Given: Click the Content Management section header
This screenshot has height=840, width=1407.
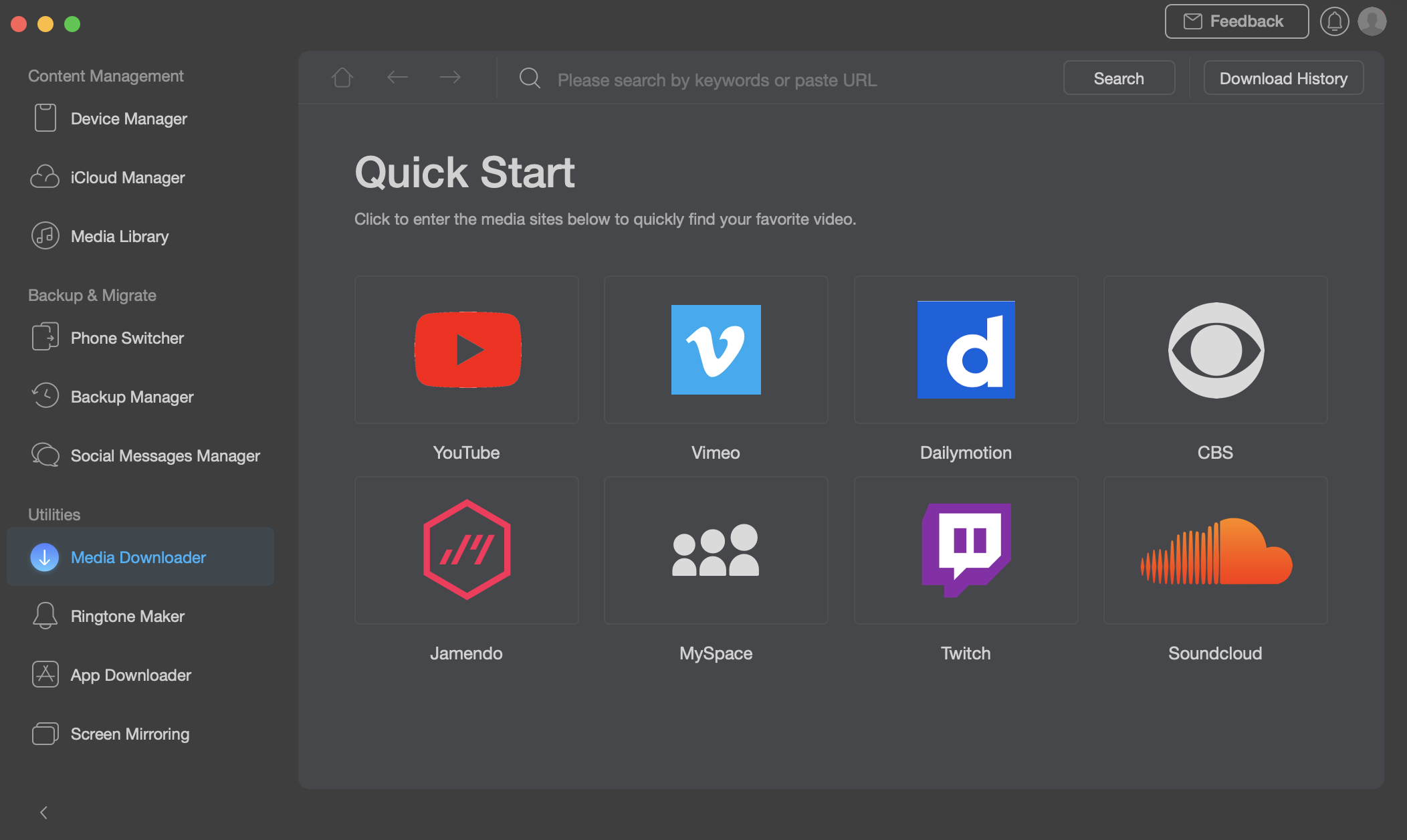Looking at the screenshot, I should point(106,76).
